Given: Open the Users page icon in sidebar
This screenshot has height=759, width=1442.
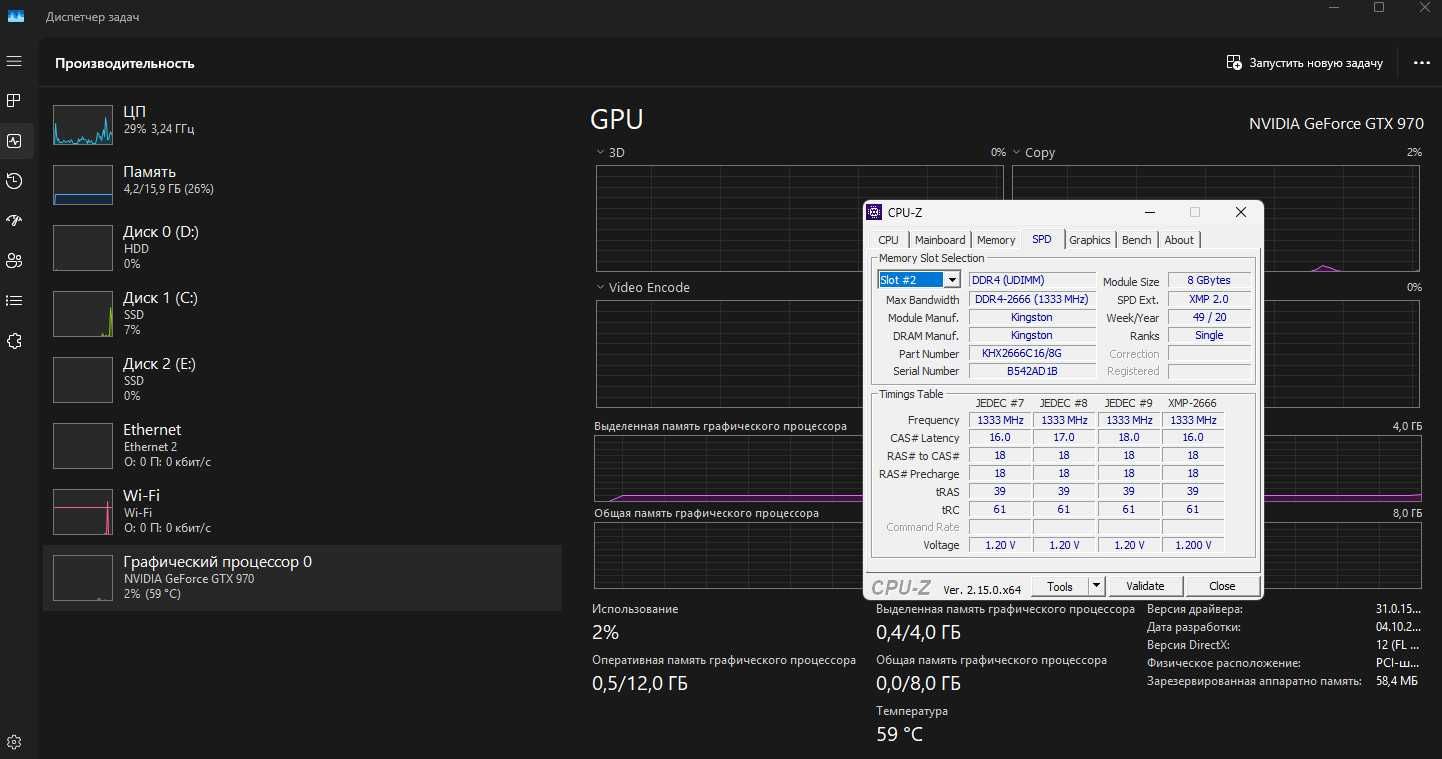Looking at the screenshot, I should pos(14,261).
